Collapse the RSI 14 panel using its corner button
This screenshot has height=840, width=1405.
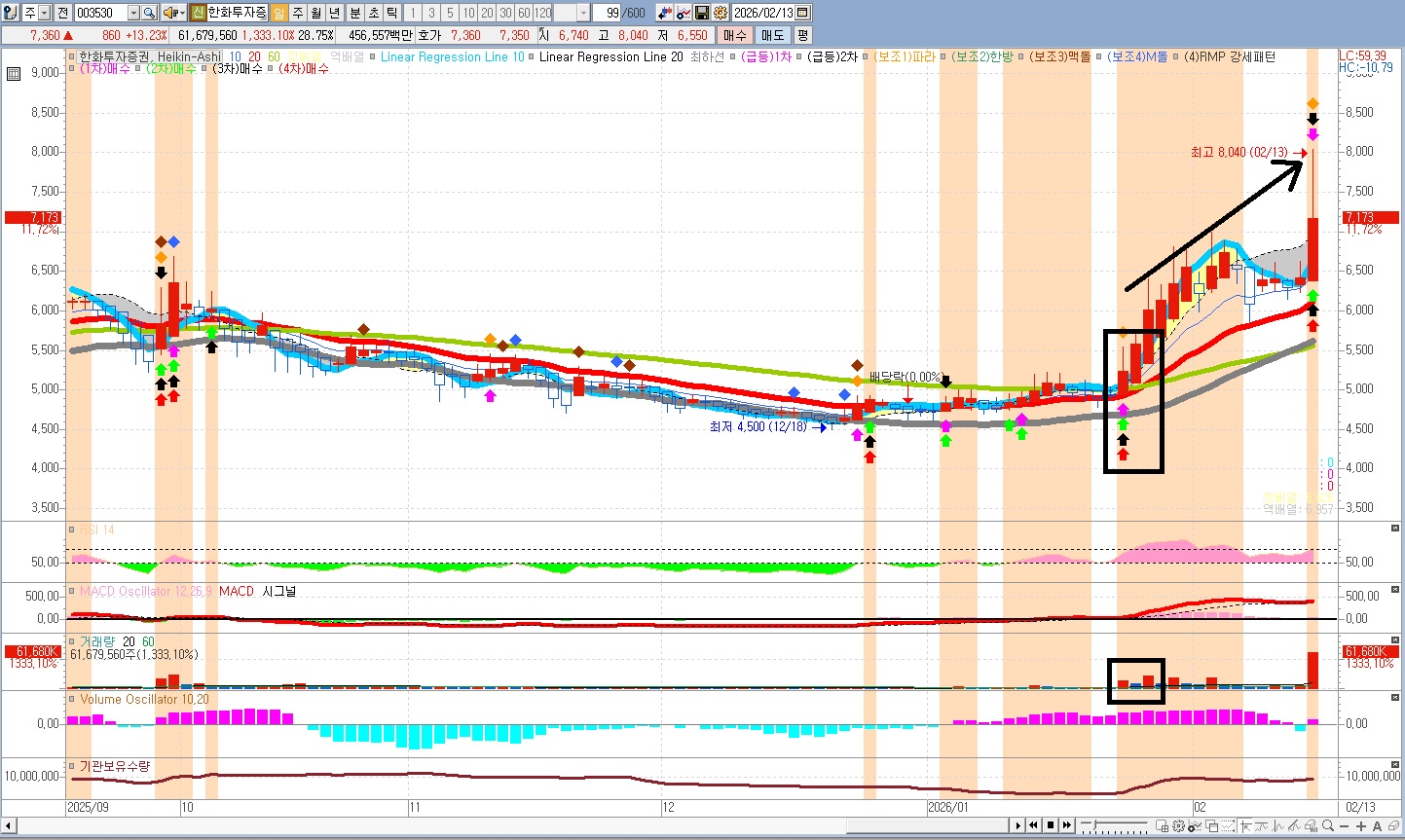coord(1395,529)
